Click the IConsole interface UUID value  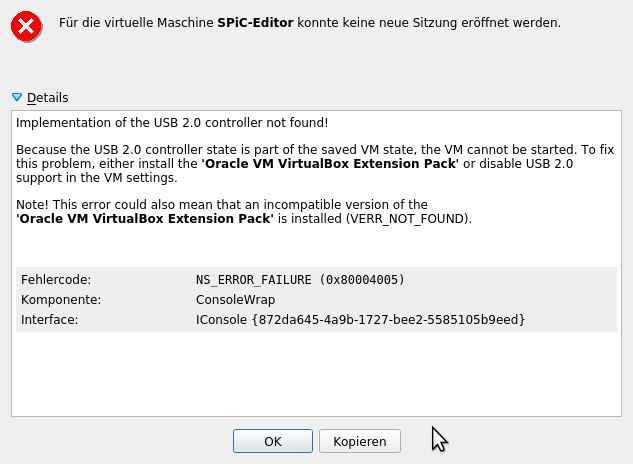(x=360, y=319)
